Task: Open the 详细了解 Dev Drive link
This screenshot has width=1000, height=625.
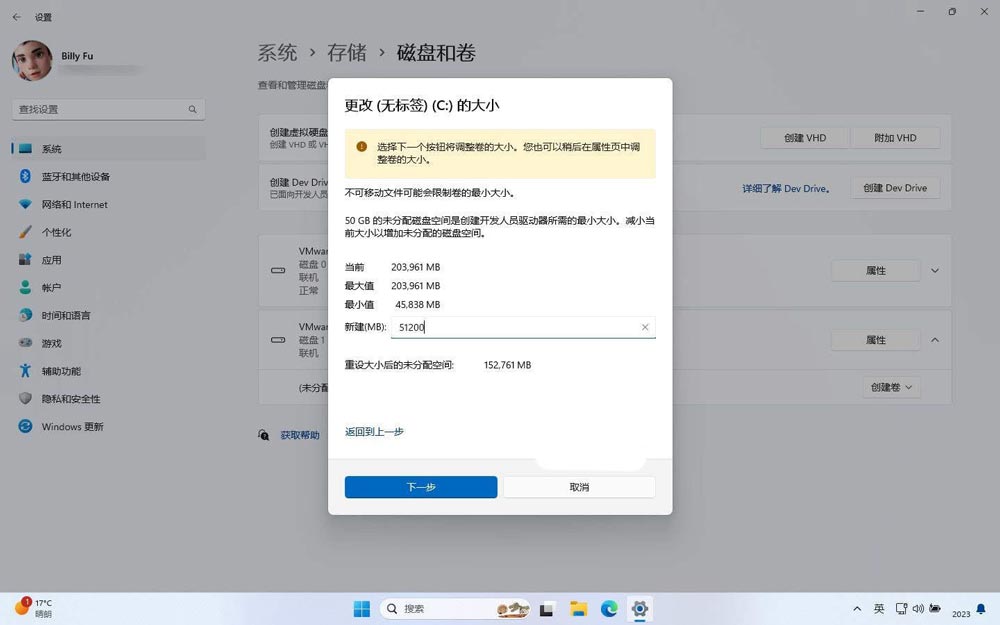Action: [786, 188]
